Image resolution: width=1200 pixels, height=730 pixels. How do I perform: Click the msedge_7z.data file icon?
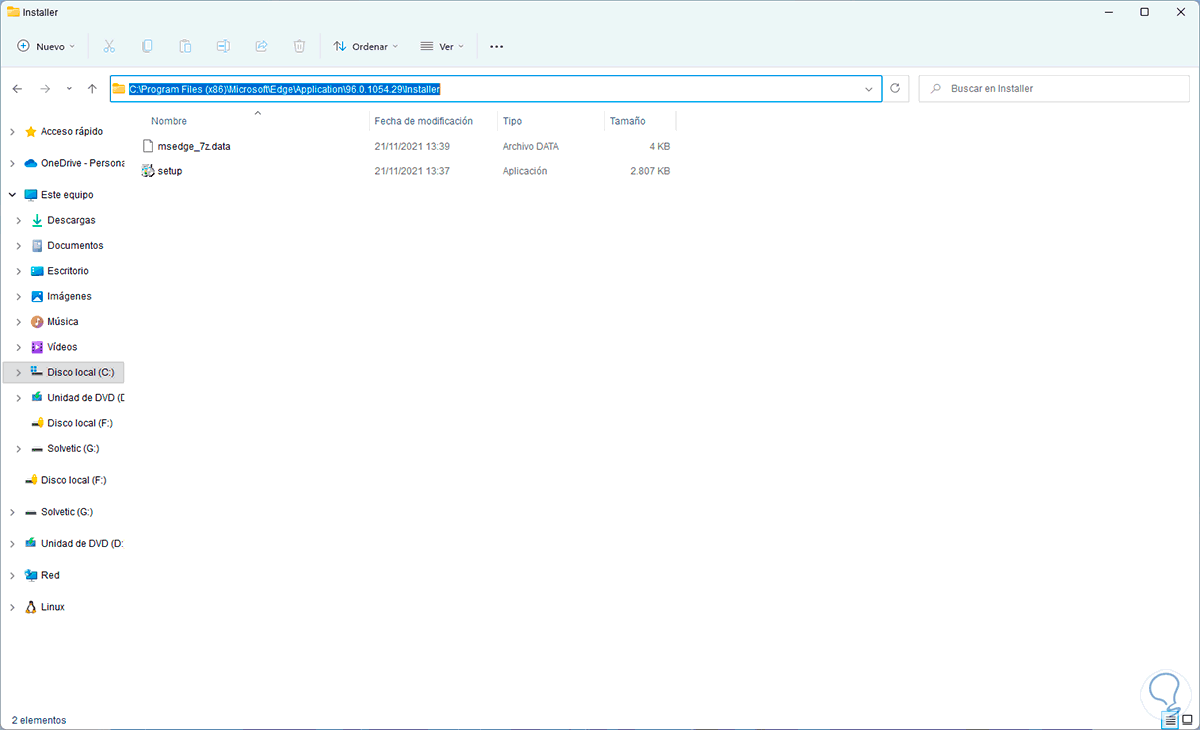pos(149,146)
